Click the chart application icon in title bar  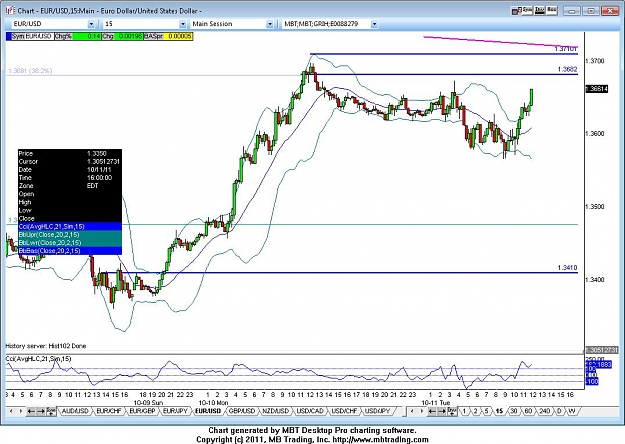click(10, 10)
